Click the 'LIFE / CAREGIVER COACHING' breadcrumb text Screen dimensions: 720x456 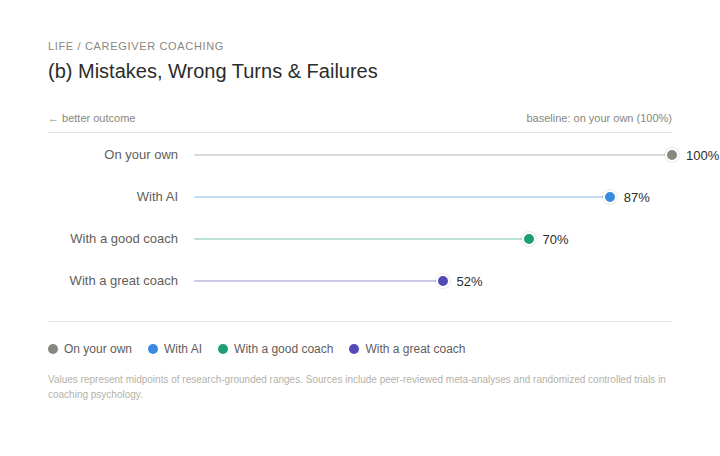tap(136, 46)
